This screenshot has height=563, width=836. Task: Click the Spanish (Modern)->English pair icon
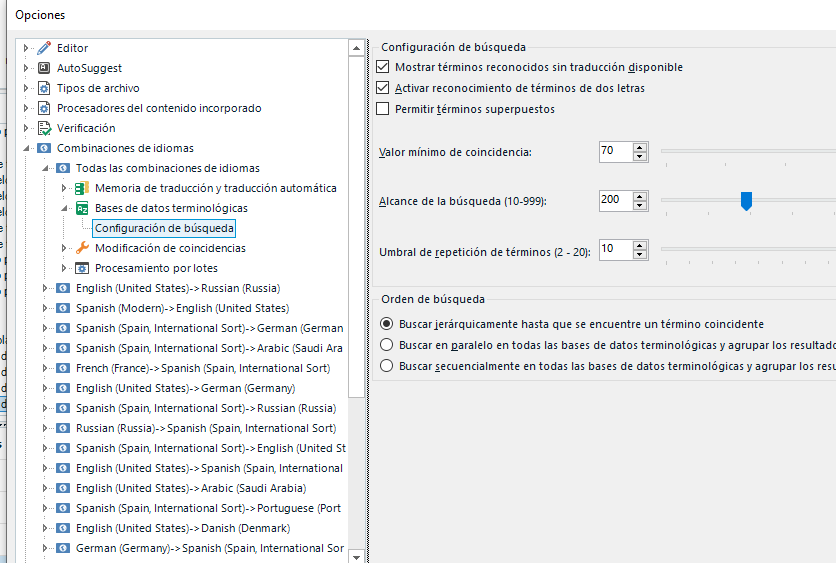[x=63, y=308]
